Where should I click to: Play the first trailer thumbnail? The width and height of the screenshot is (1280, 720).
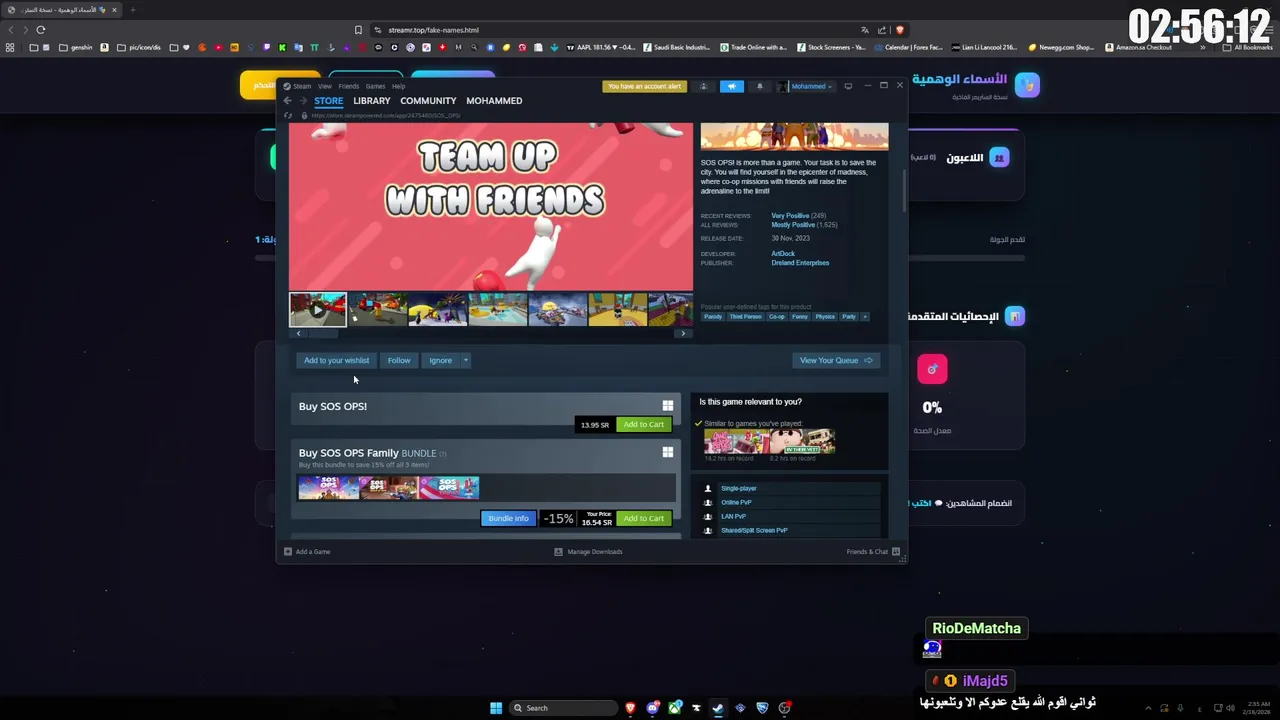click(318, 309)
